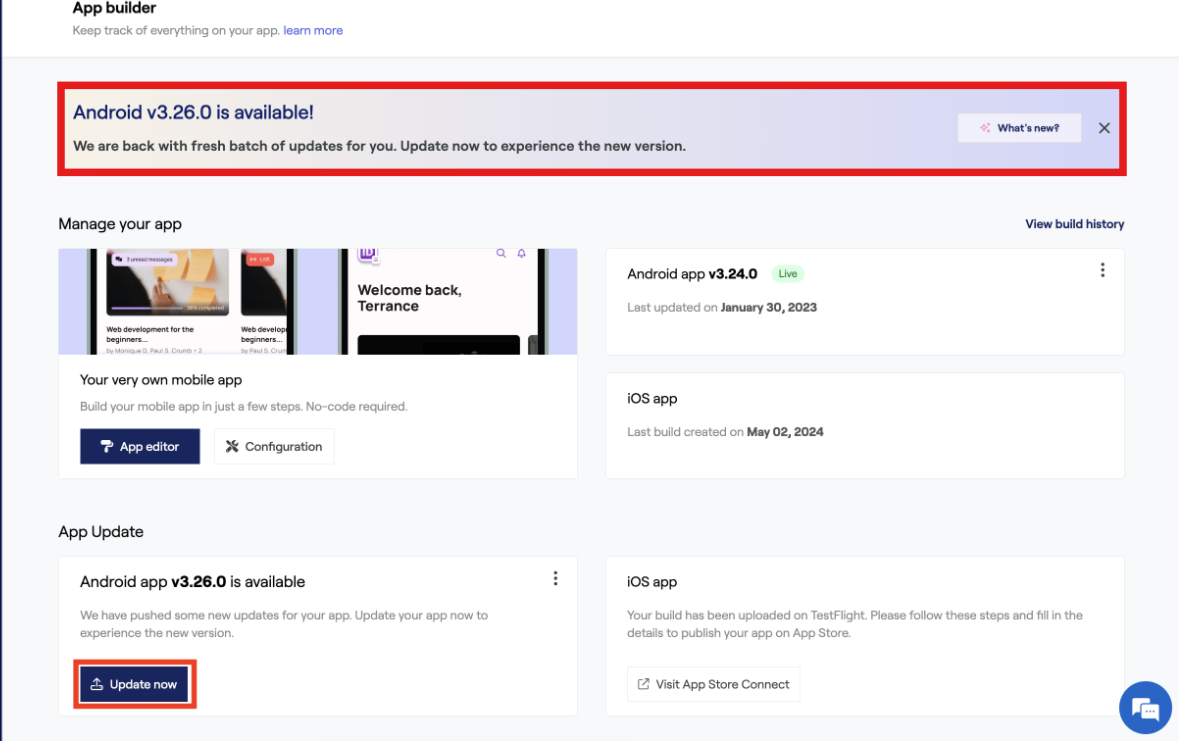
Task: Follow the learn more link
Action: click(313, 31)
